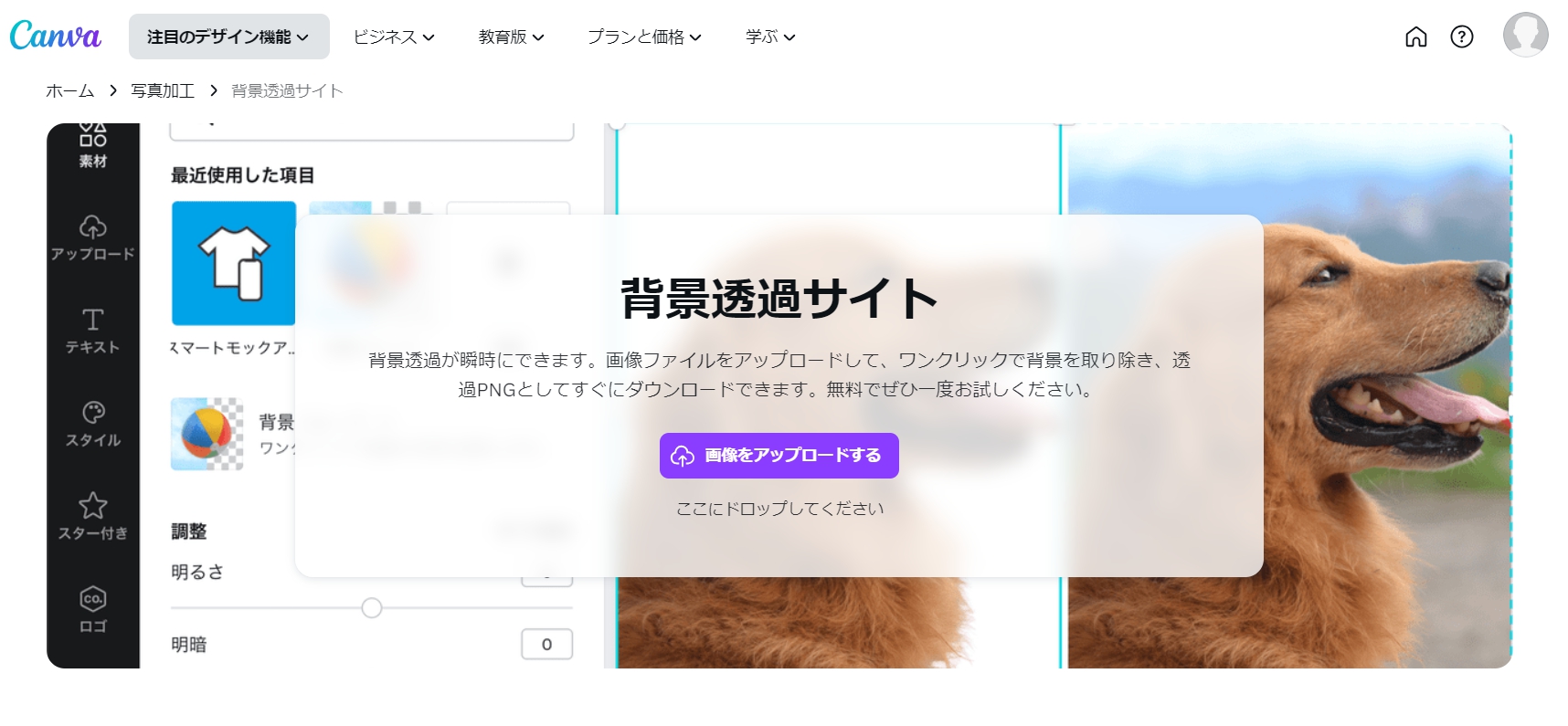This screenshot has width=1568, height=726.
Task: Open the プランと価格 menu
Action: pos(644,37)
